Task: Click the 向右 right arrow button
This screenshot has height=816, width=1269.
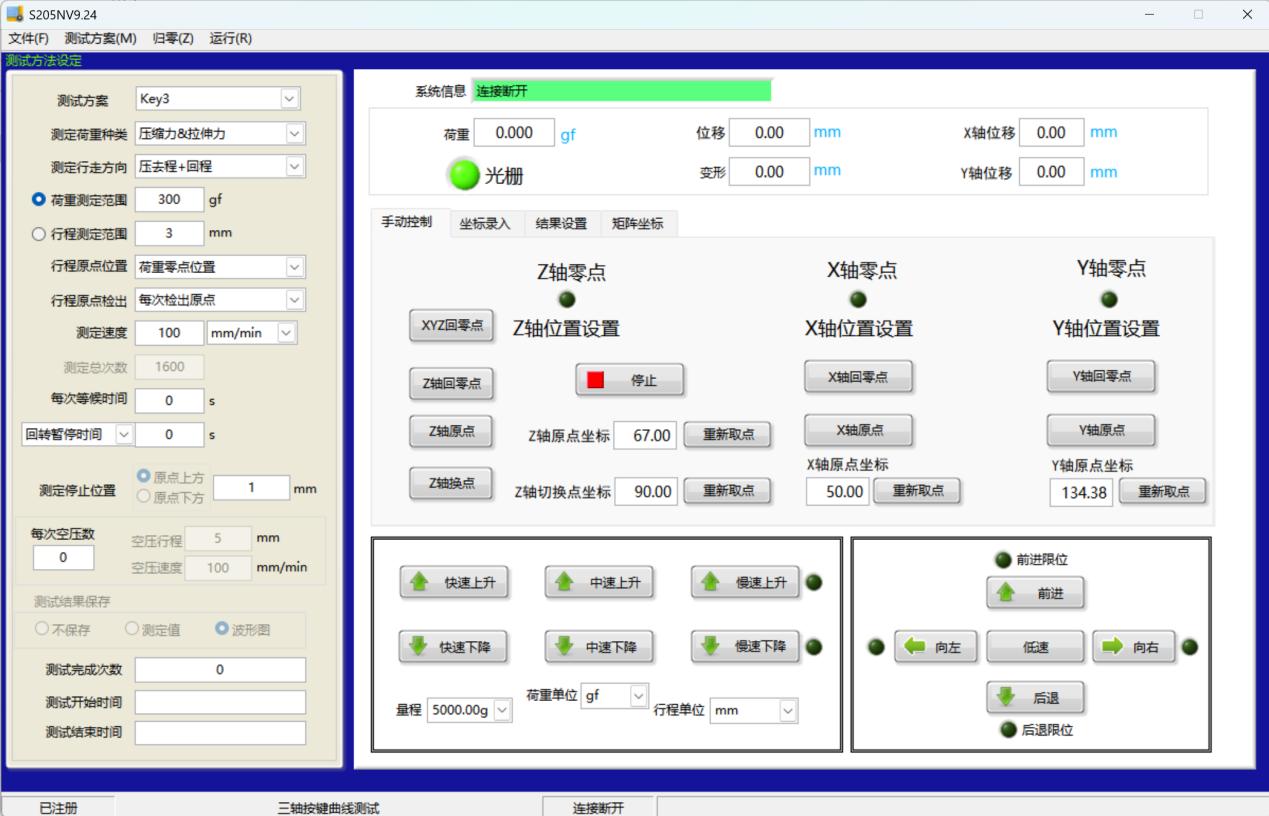Action: [x=1132, y=647]
